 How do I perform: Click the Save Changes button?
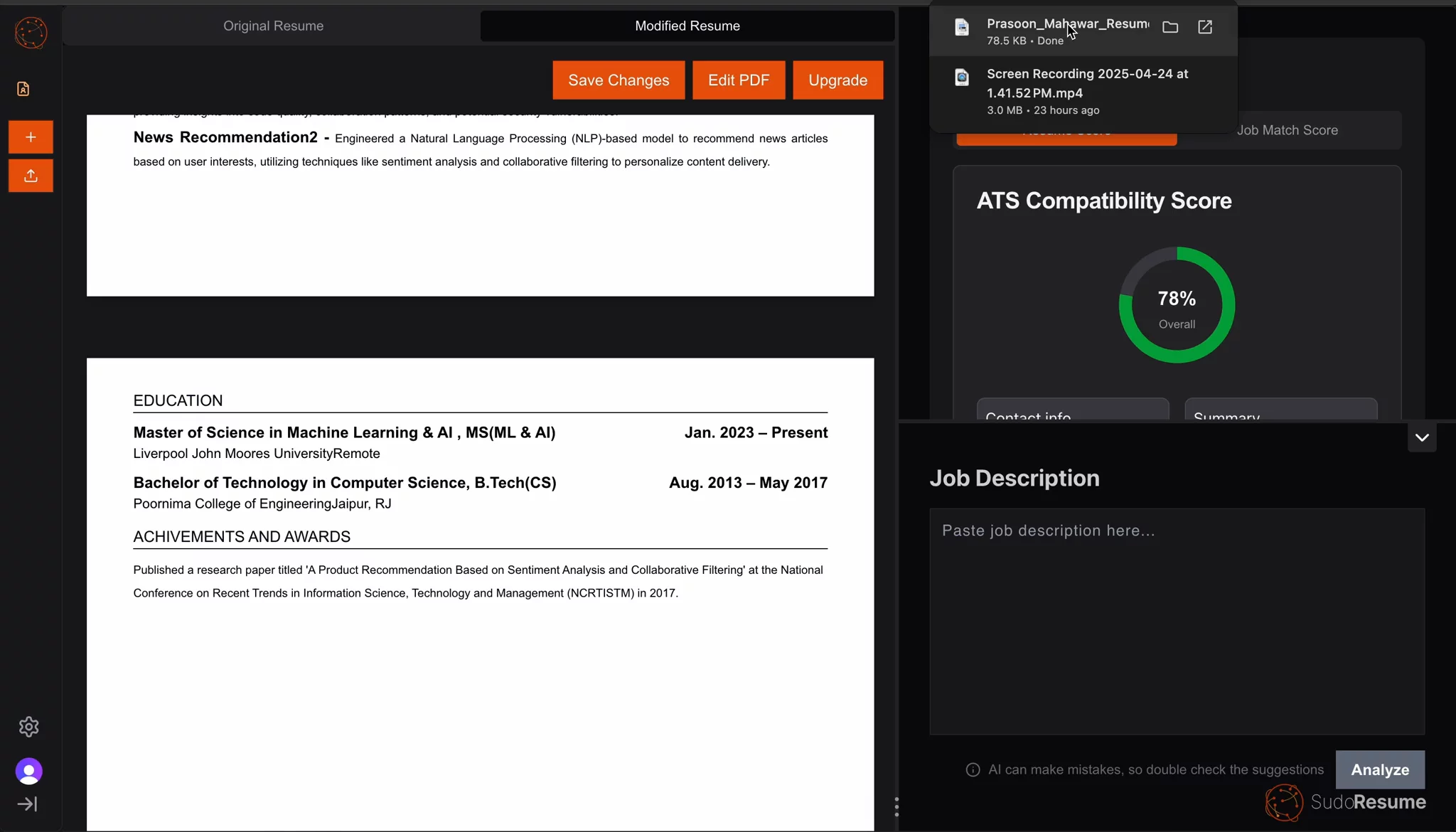pos(619,80)
